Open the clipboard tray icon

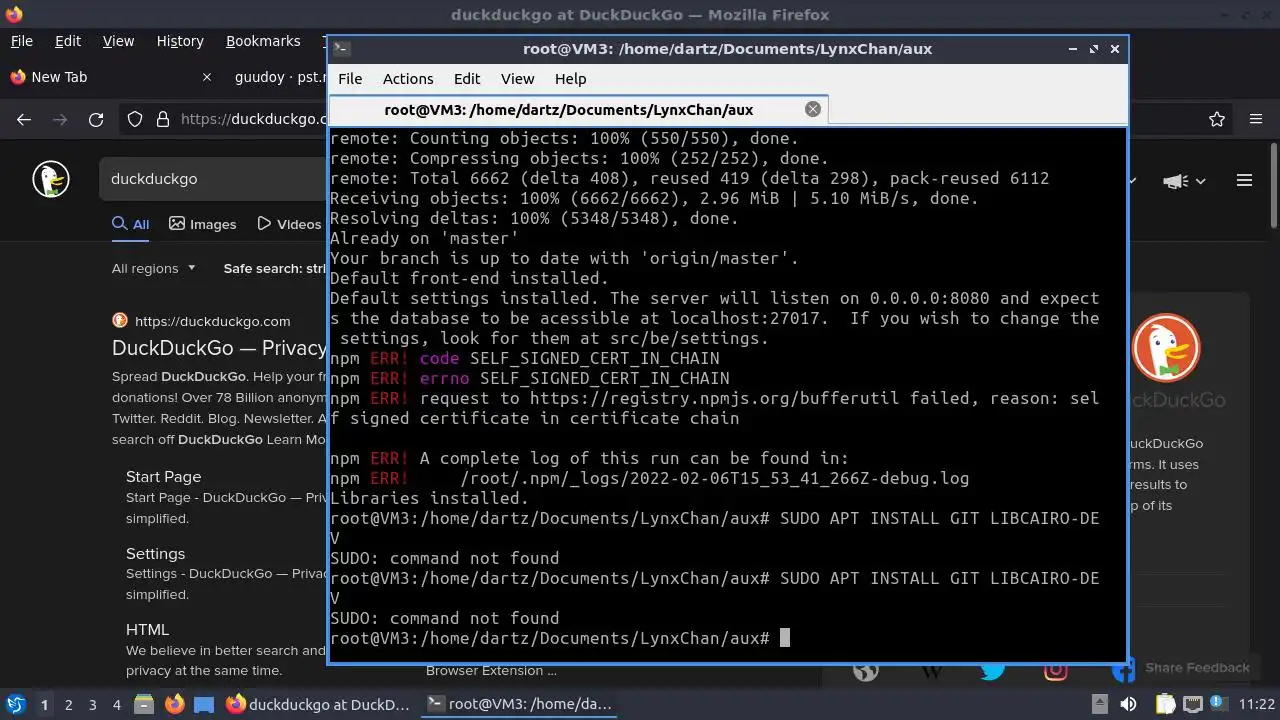[1165, 704]
